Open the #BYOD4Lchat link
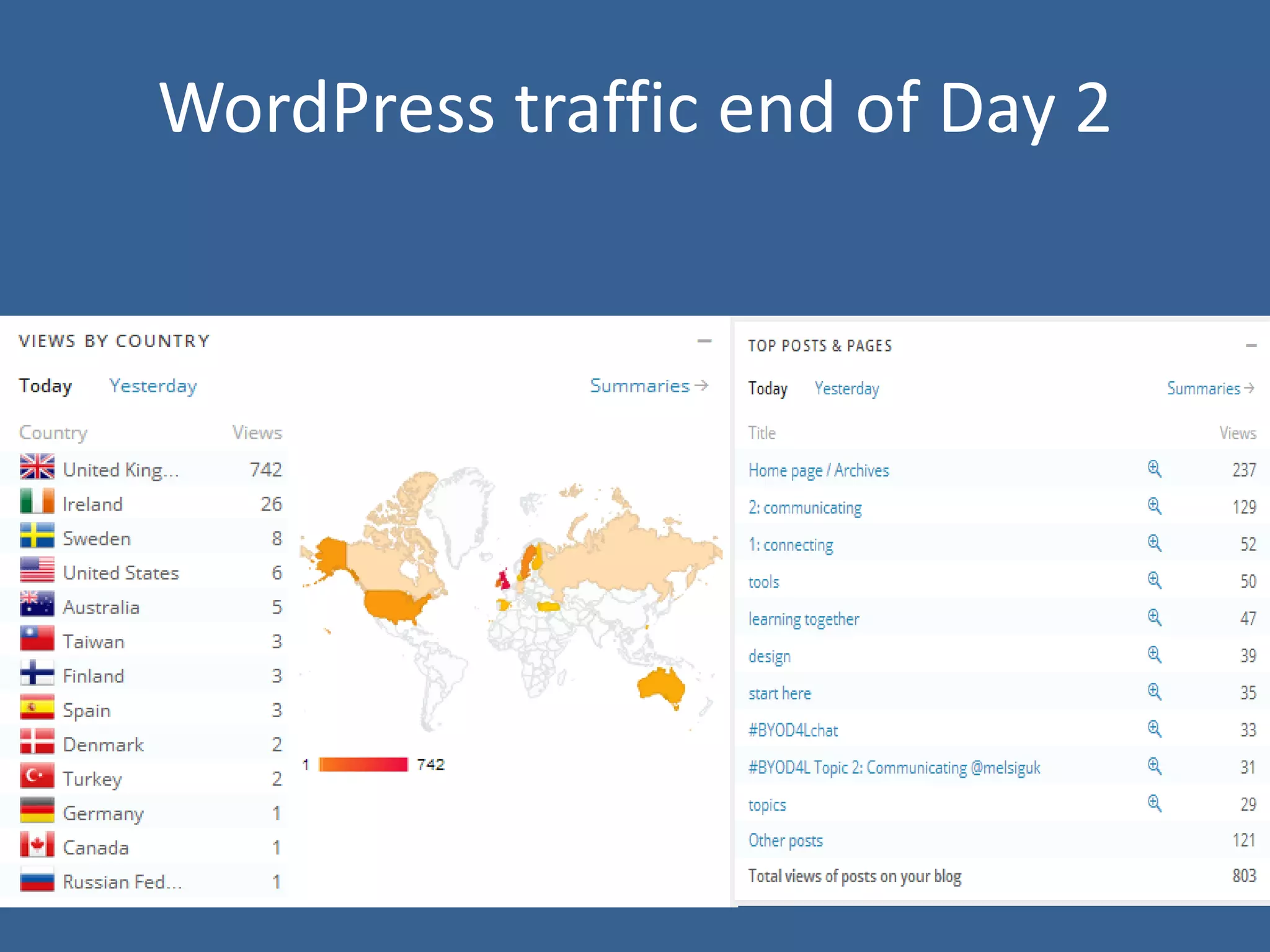The image size is (1270, 952). [793, 730]
